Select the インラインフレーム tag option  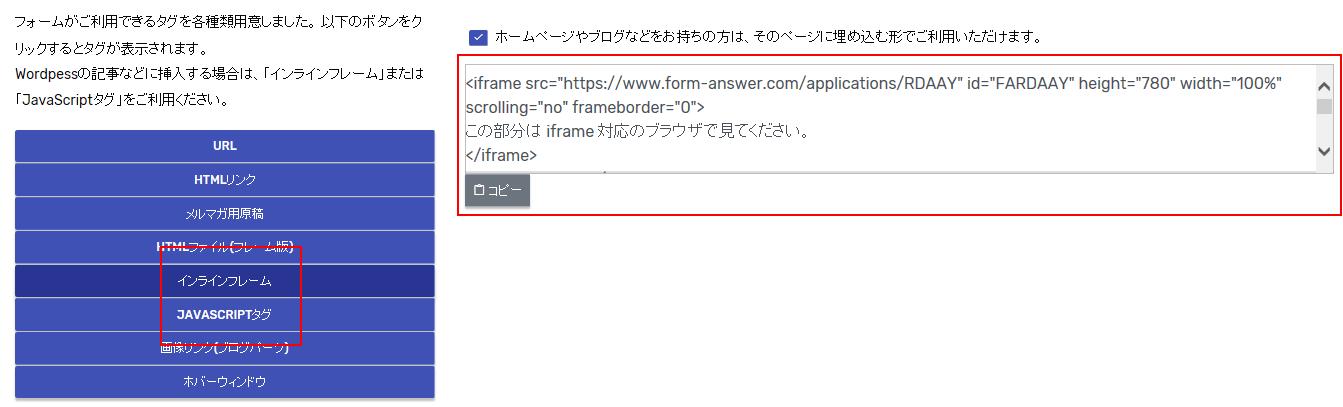[225, 281]
